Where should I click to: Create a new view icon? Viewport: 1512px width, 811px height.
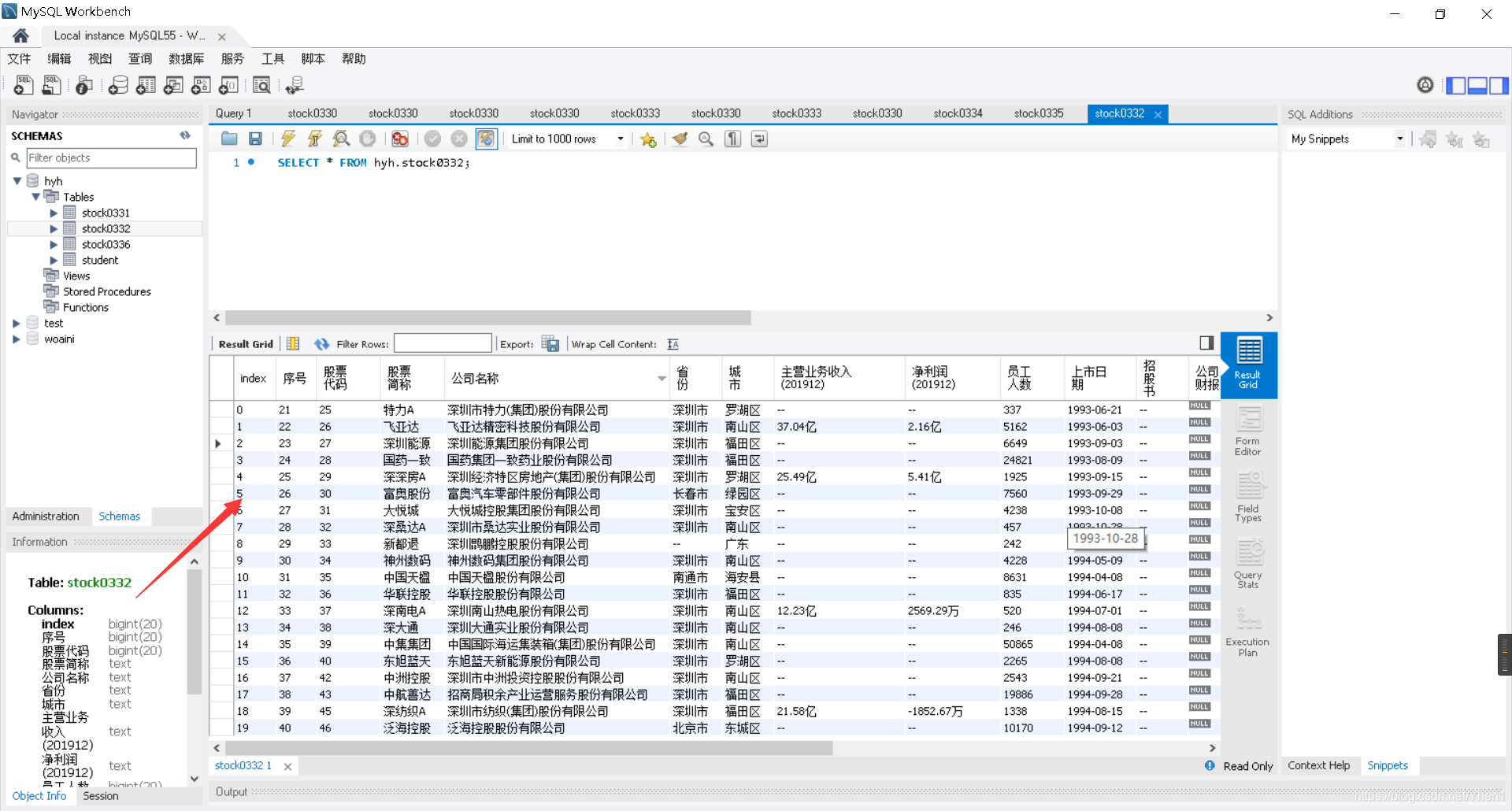[173, 85]
